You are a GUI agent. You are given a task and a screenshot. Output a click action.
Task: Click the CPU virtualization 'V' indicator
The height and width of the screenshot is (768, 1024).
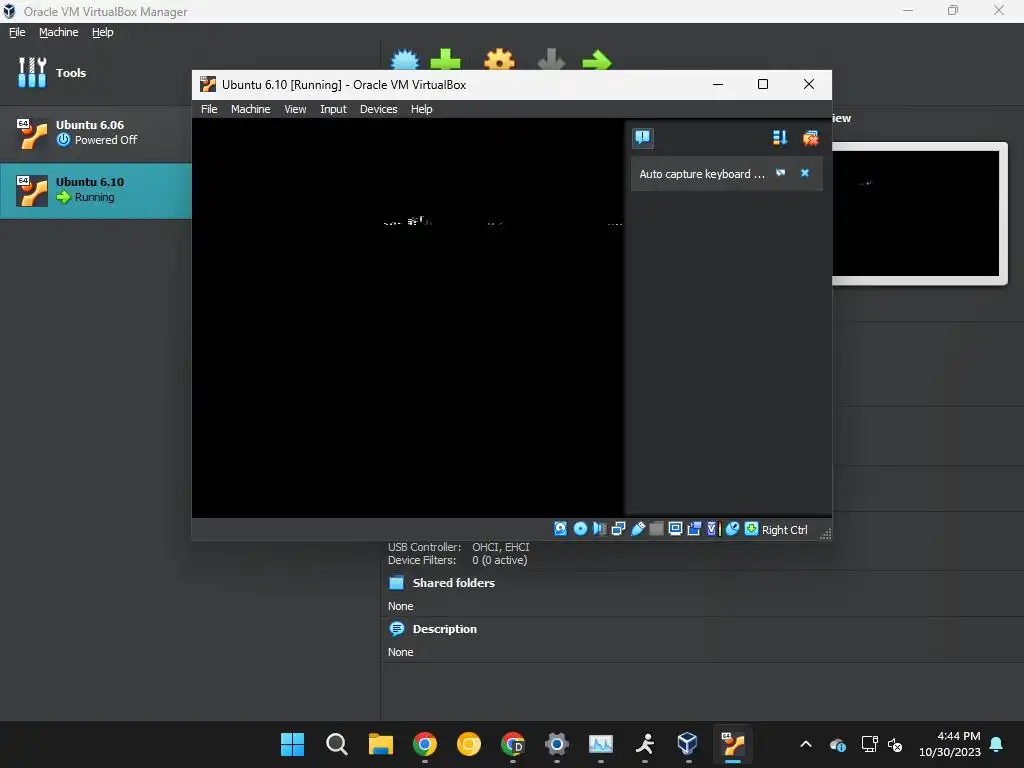[x=712, y=528]
